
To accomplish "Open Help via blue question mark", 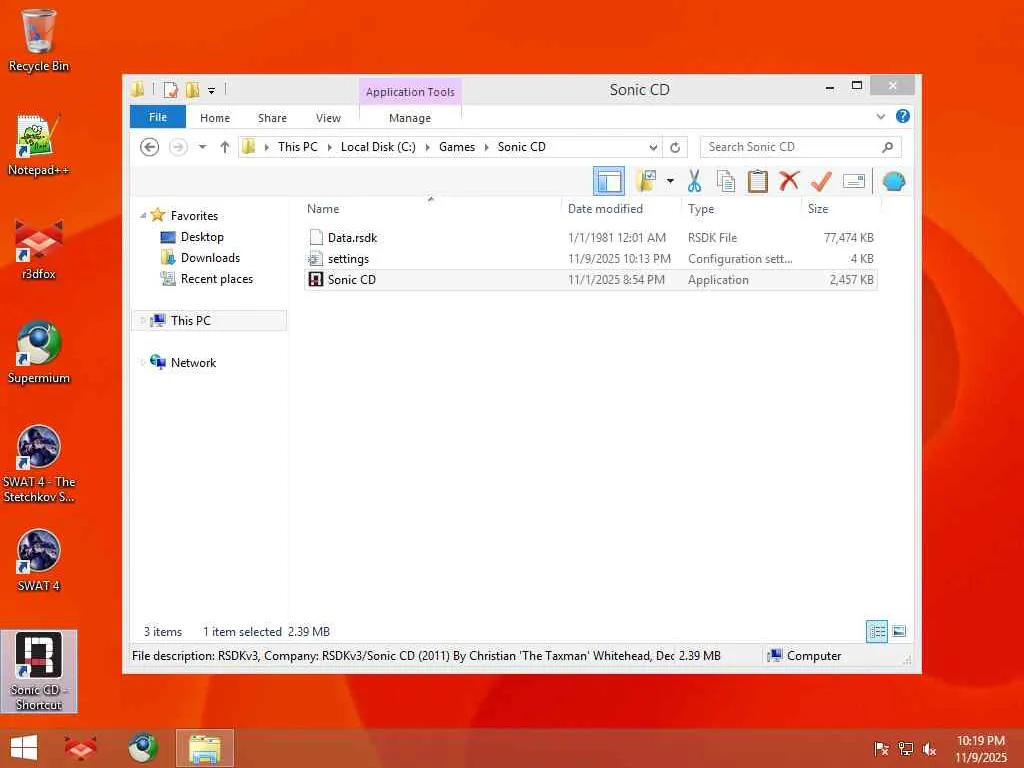I will (903, 116).
